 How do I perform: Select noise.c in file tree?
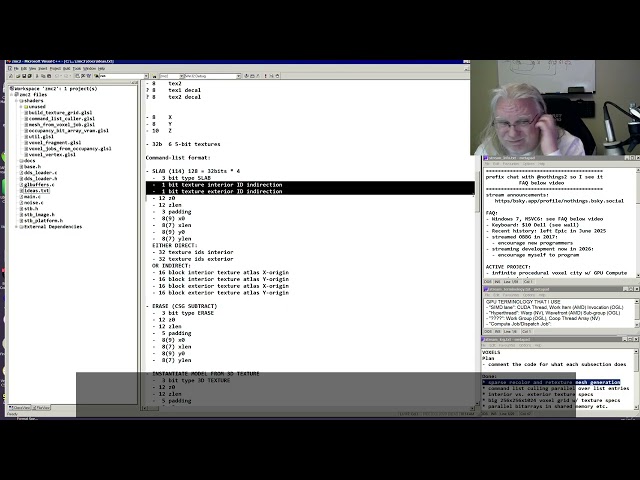[33, 202]
